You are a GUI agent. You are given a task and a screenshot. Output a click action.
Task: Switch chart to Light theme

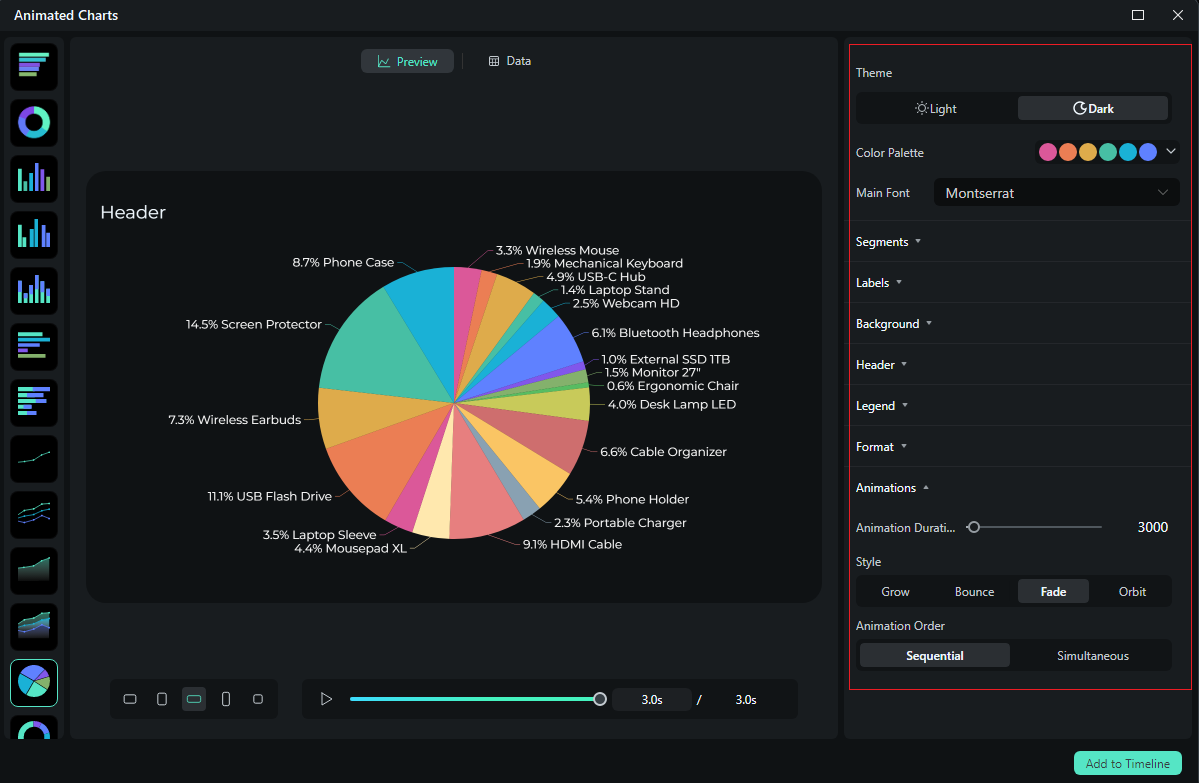pyautogui.click(x=936, y=108)
